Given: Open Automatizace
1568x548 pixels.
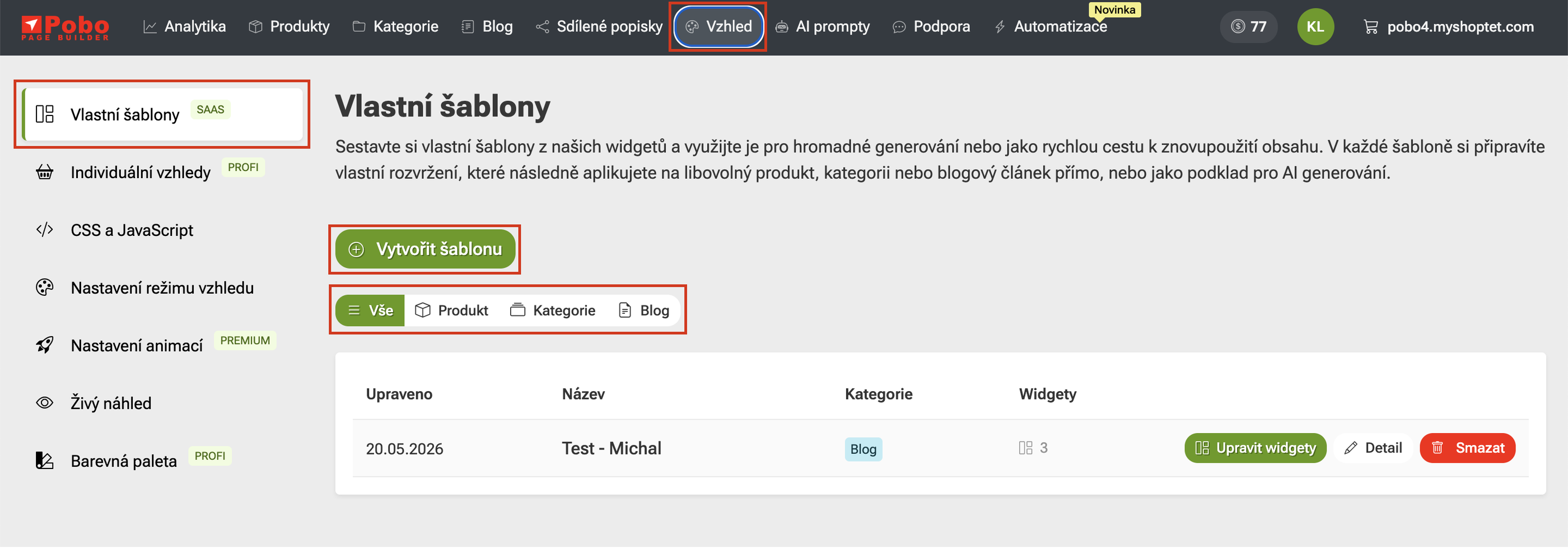Looking at the screenshot, I should (x=1050, y=27).
